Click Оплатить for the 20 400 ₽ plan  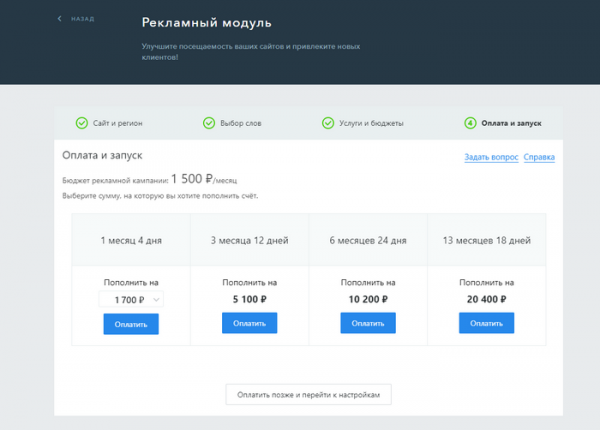[487, 323]
